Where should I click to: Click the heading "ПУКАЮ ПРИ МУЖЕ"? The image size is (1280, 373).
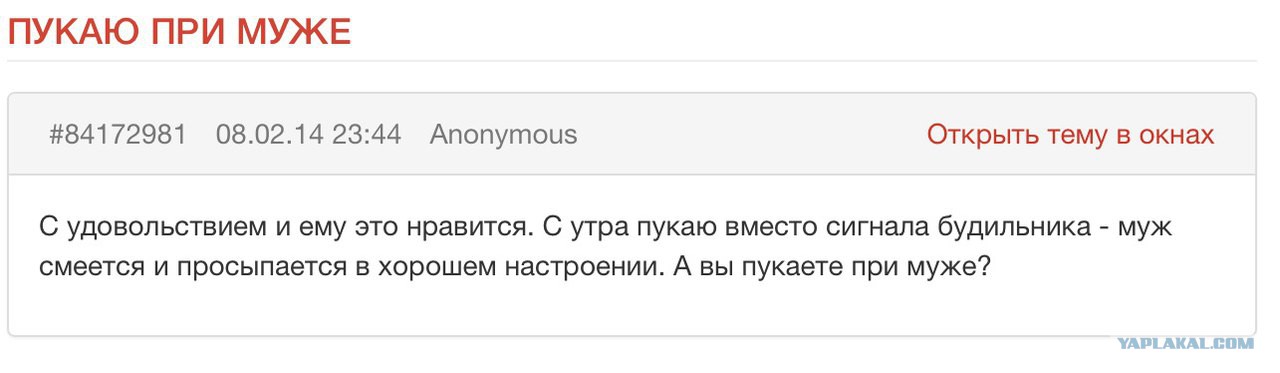pos(179,32)
